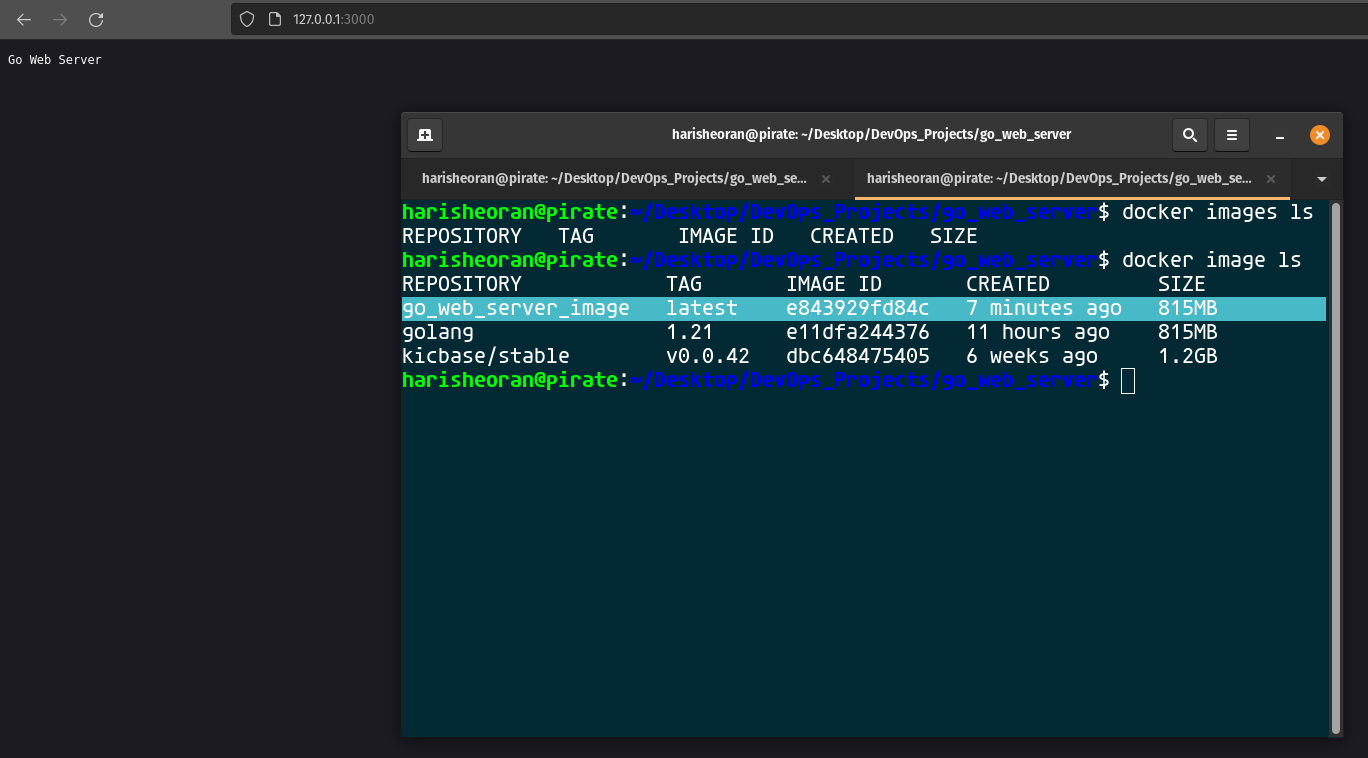This screenshot has width=1368, height=758.
Task: Open the terminal hamburger menu
Action: (1231, 134)
